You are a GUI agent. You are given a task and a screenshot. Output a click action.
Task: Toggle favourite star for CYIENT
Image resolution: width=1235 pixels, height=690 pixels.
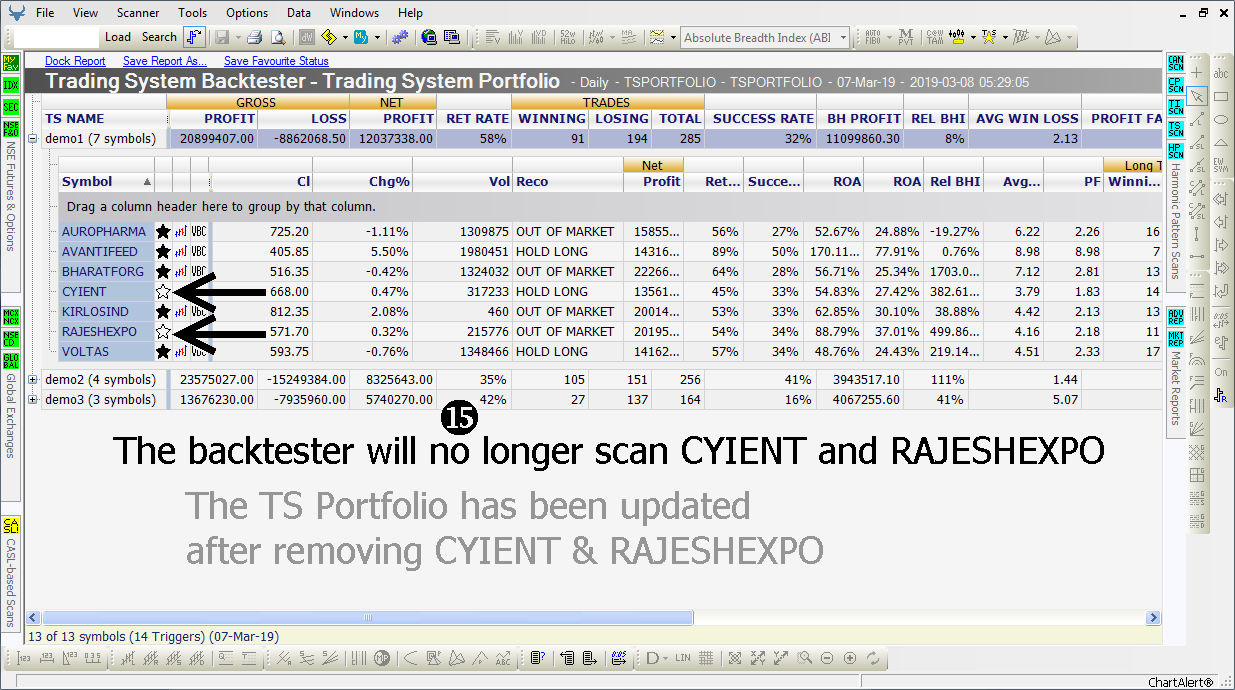click(x=163, y=291)
